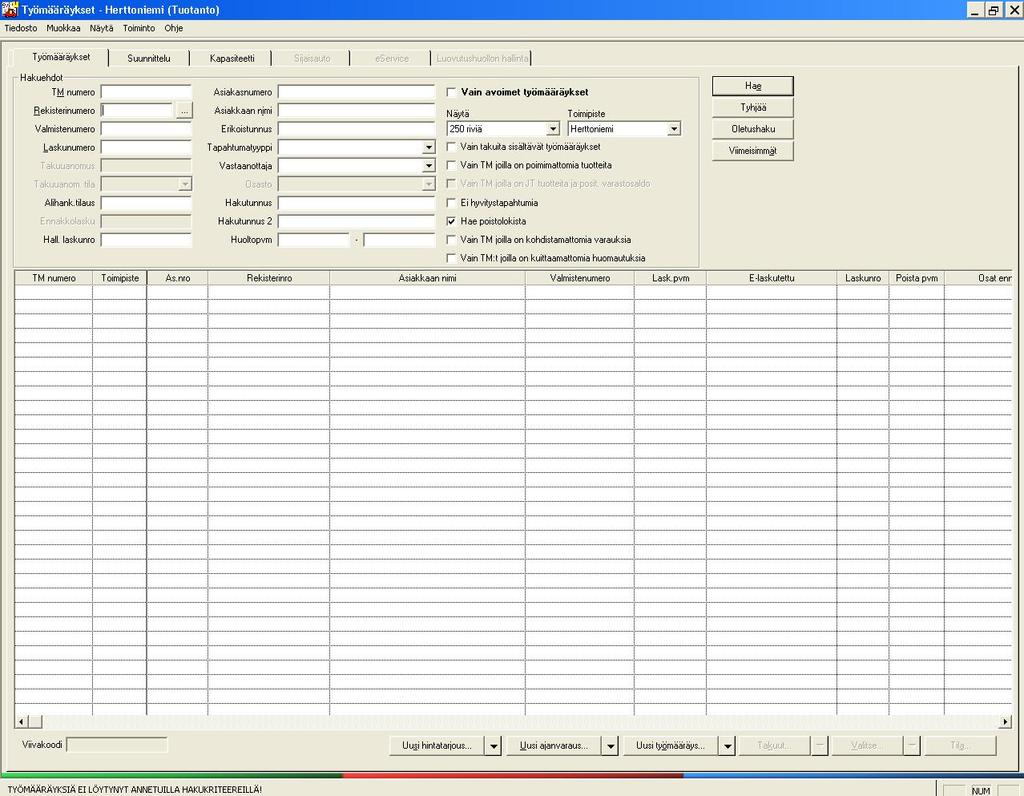This screenshot has width=1024, height=796.
Task: Enable Ei hyvitystapahtumia option
Action: tap(451, 202)
